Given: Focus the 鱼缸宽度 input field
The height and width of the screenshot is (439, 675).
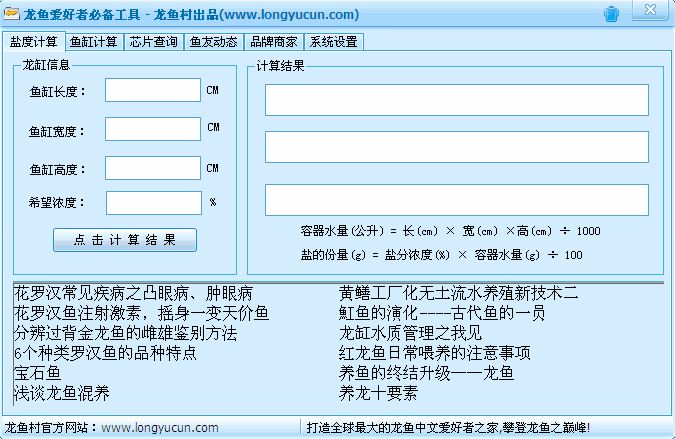Looking at the screenshot, I should click(x=153, y=128).
